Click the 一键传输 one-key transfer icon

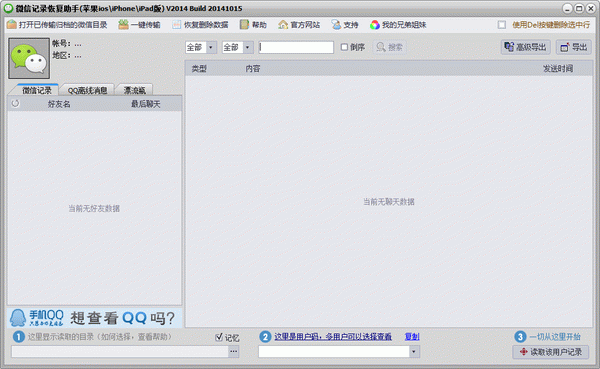(123, 25)
